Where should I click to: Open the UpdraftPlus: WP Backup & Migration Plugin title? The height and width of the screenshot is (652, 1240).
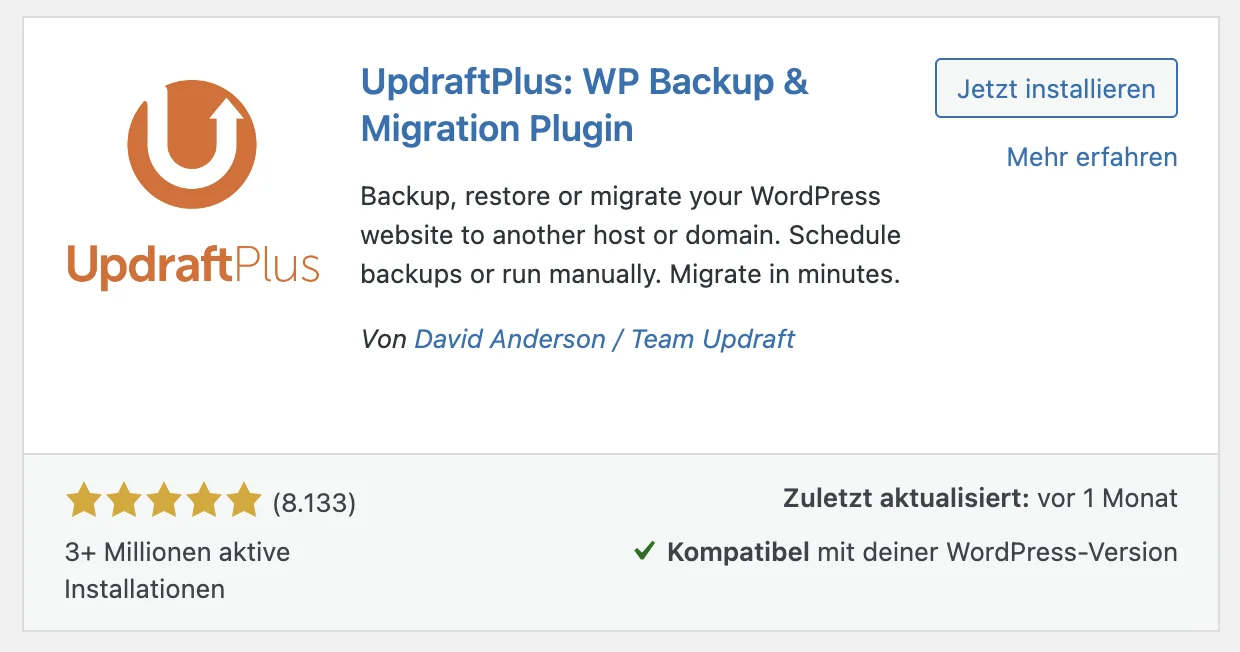pyautogui.click(x=584, y=105)
